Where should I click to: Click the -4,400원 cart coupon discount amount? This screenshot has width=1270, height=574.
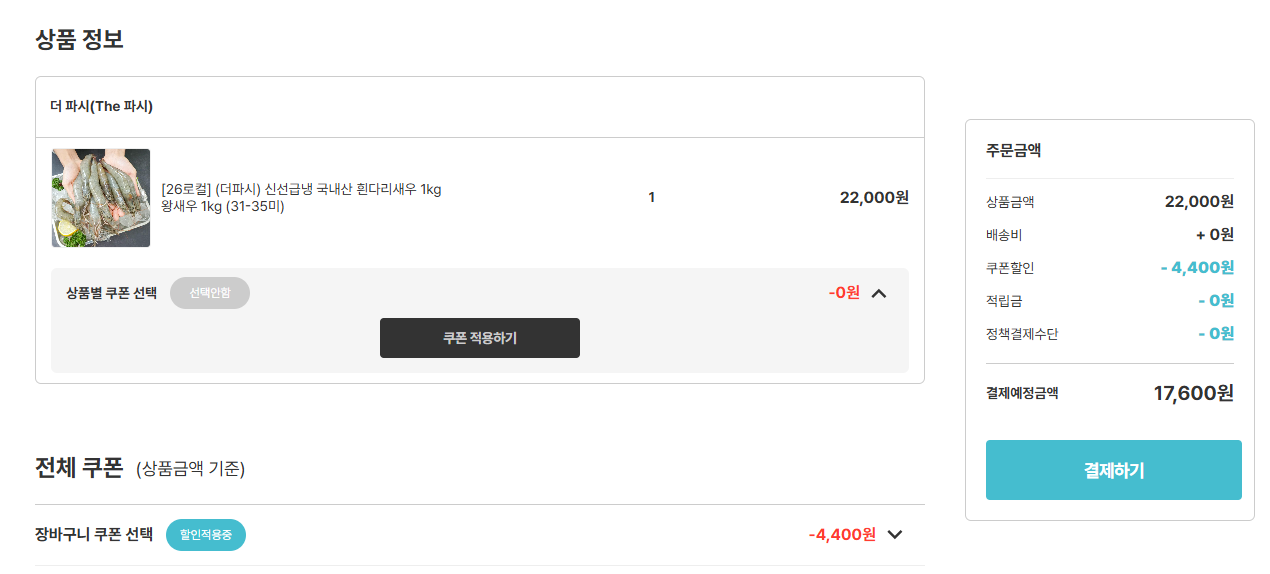842,535
